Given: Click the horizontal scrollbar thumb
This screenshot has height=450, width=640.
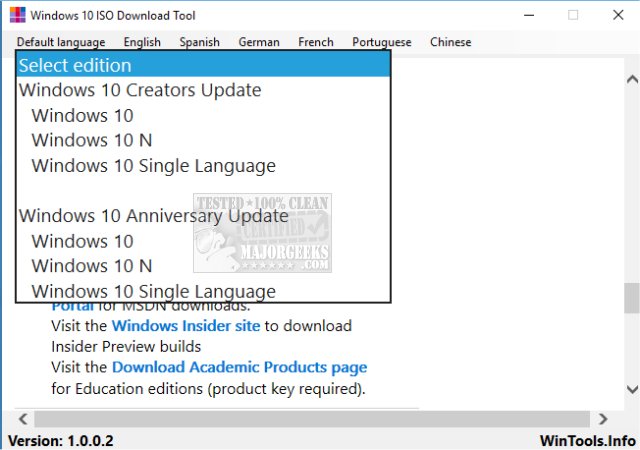Looking at the screenshot, I should coord(312,419).
